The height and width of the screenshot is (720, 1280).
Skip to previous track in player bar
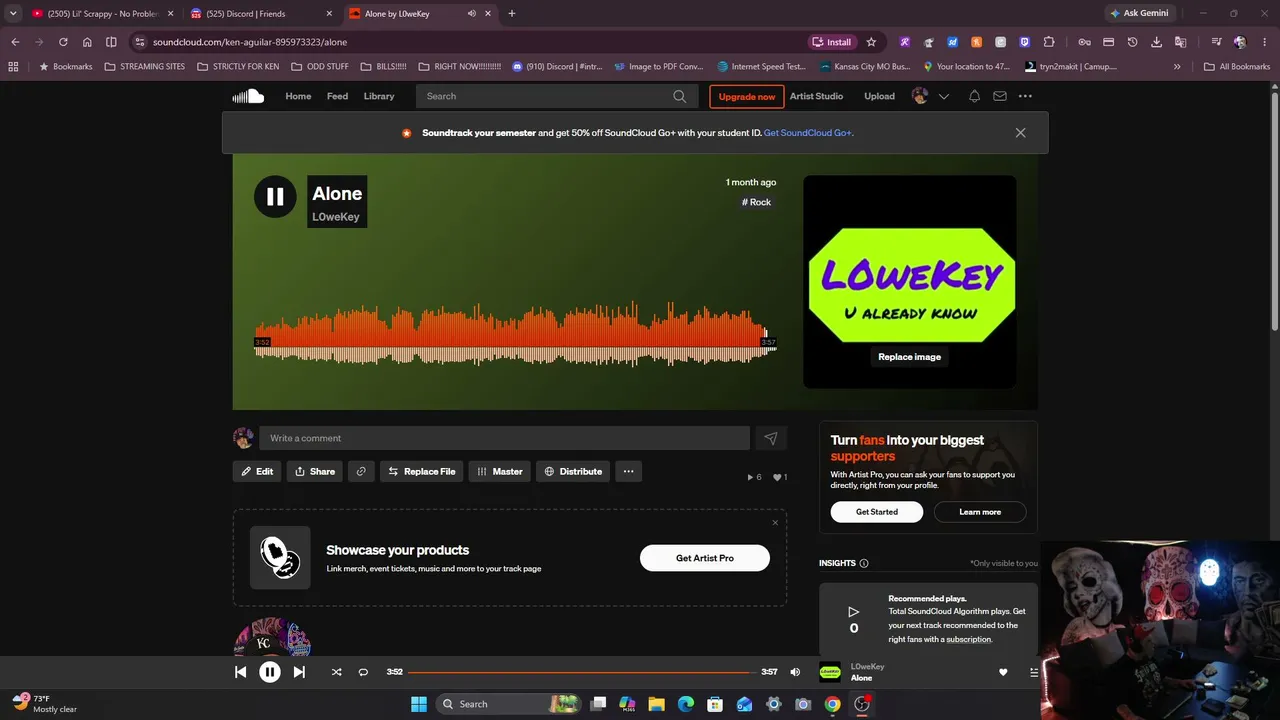coord(240,672)
